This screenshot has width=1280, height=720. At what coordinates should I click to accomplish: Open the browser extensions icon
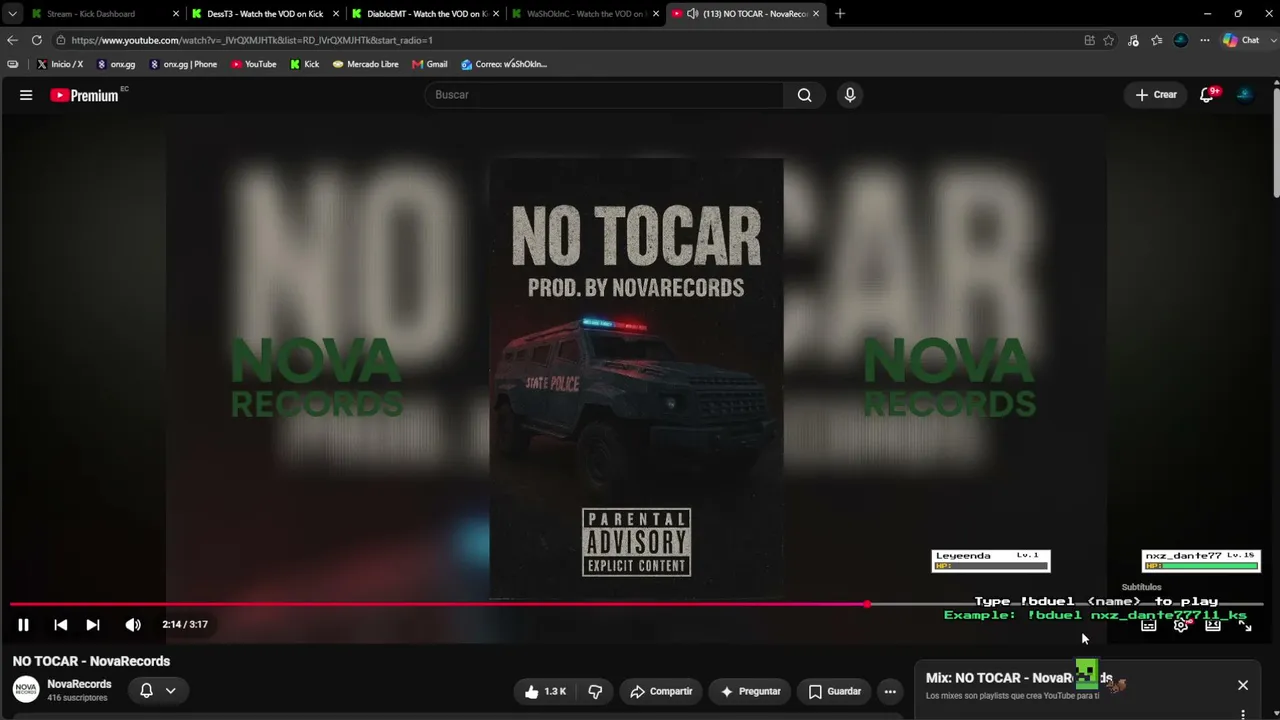(1133, 40)
